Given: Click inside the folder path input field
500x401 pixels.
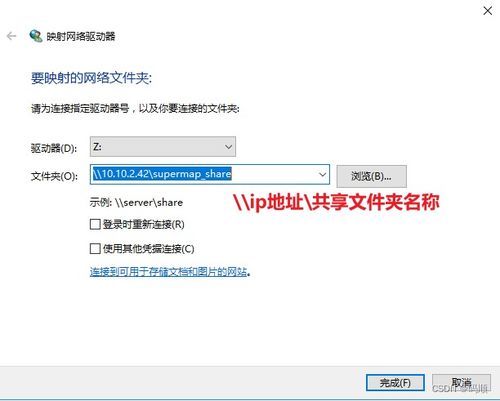Looking at the screenshot, I should [203, 174].
